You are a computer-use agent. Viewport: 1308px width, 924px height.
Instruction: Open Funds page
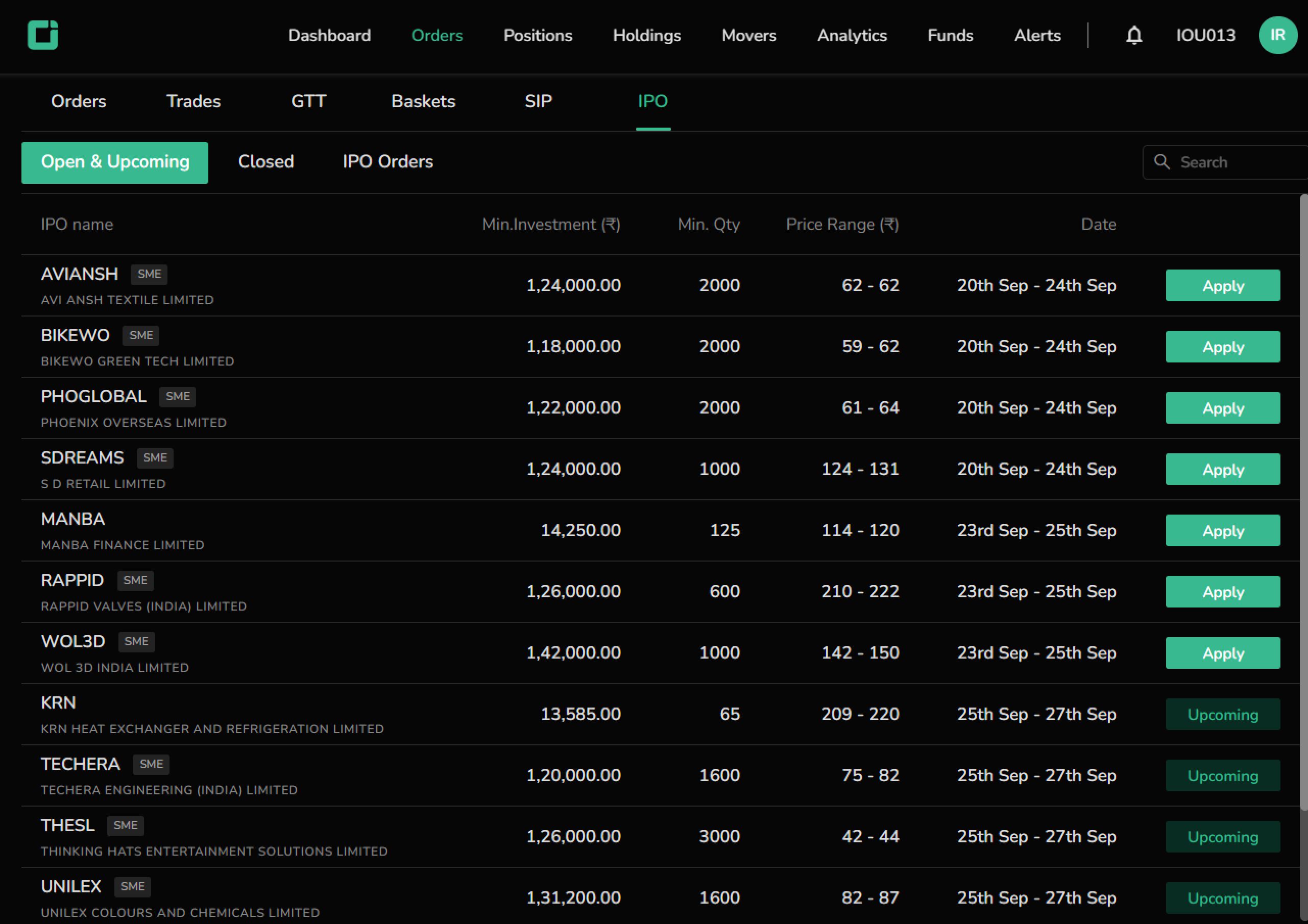click(x=950, y=35)
